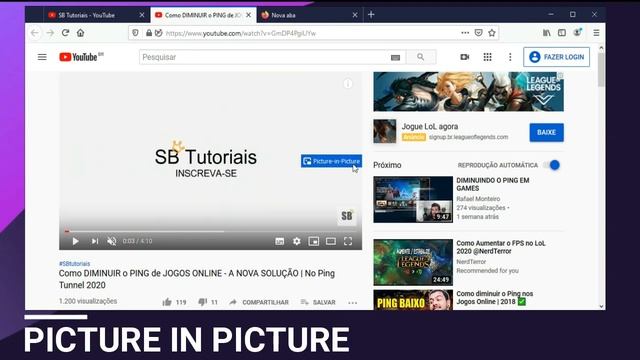Go forward in browser
The image size is (640, 360).
point(50,33)
